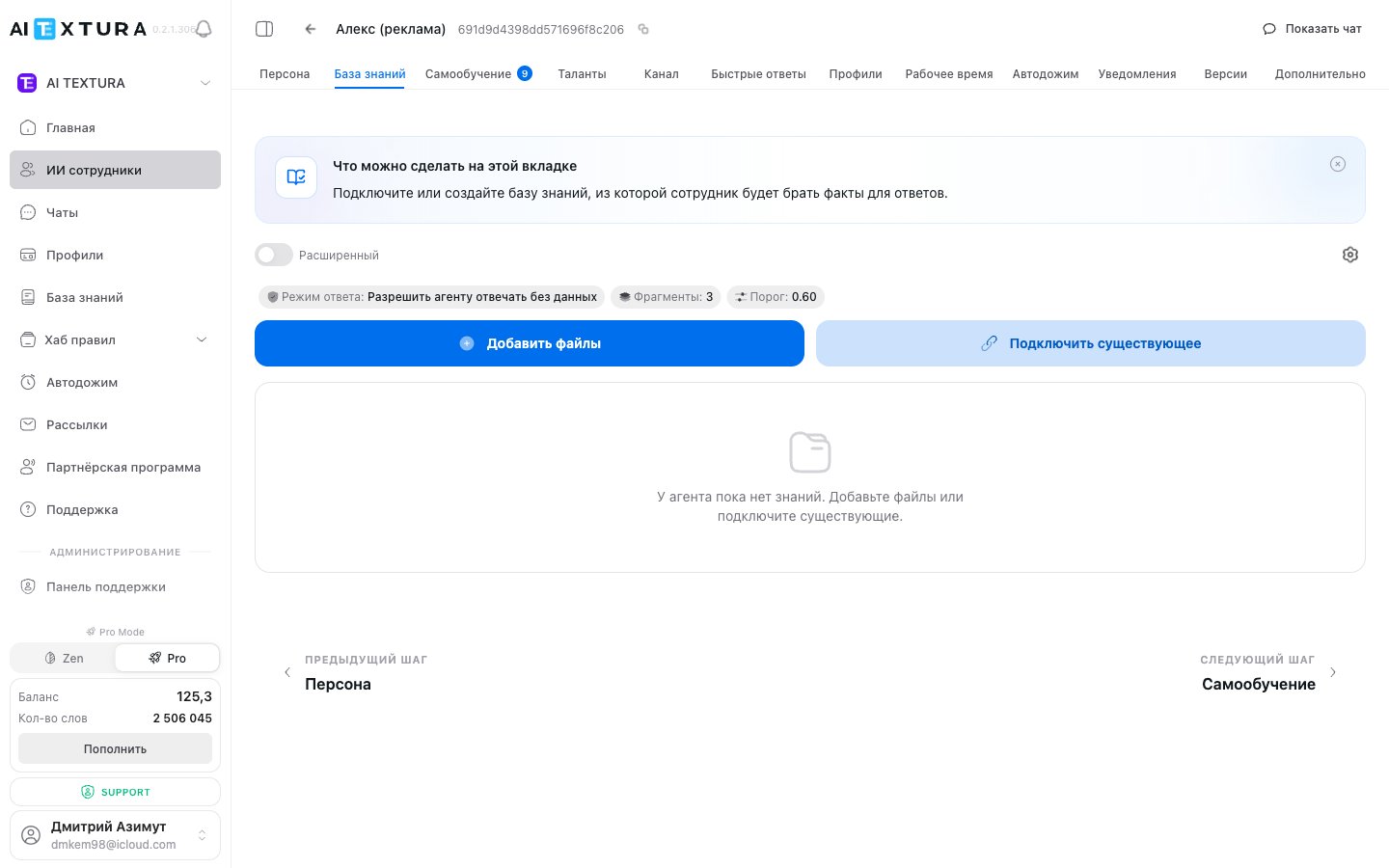Copy the agent ID with the copy icon
1389x868 pixels.
tap(643, 29)
